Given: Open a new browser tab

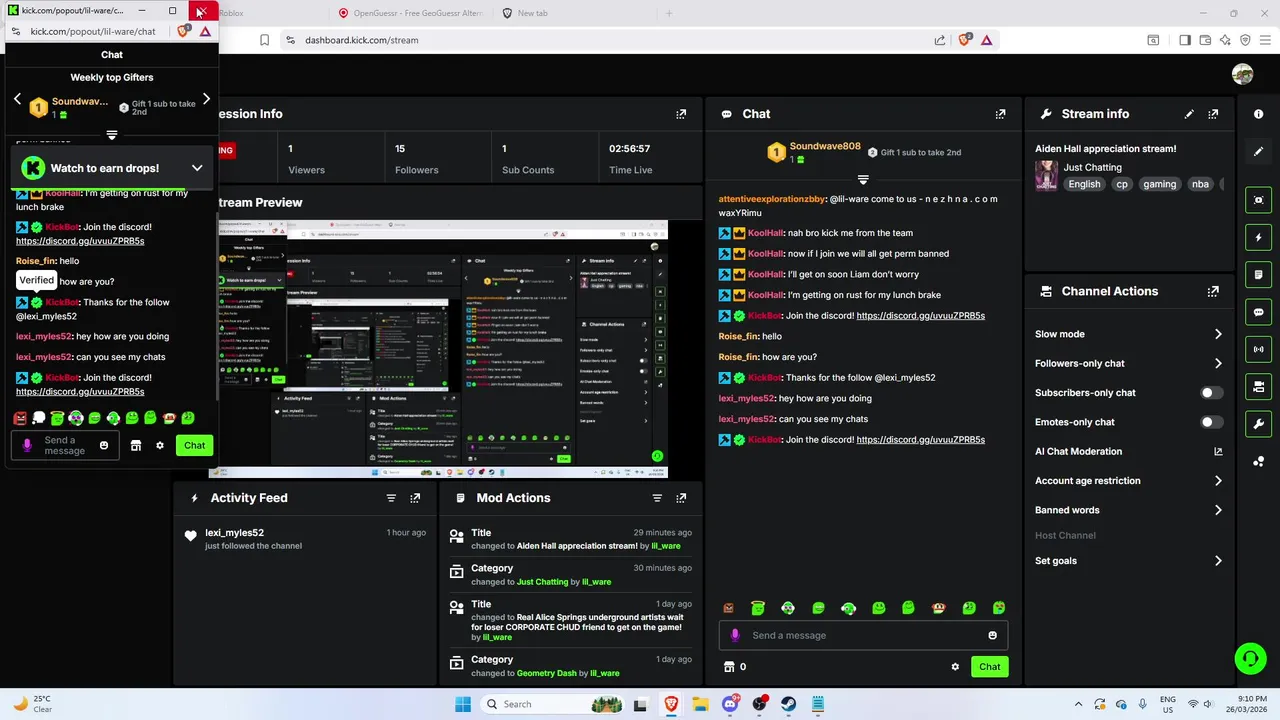Looking at the screenshot, I should pos(669,13).
